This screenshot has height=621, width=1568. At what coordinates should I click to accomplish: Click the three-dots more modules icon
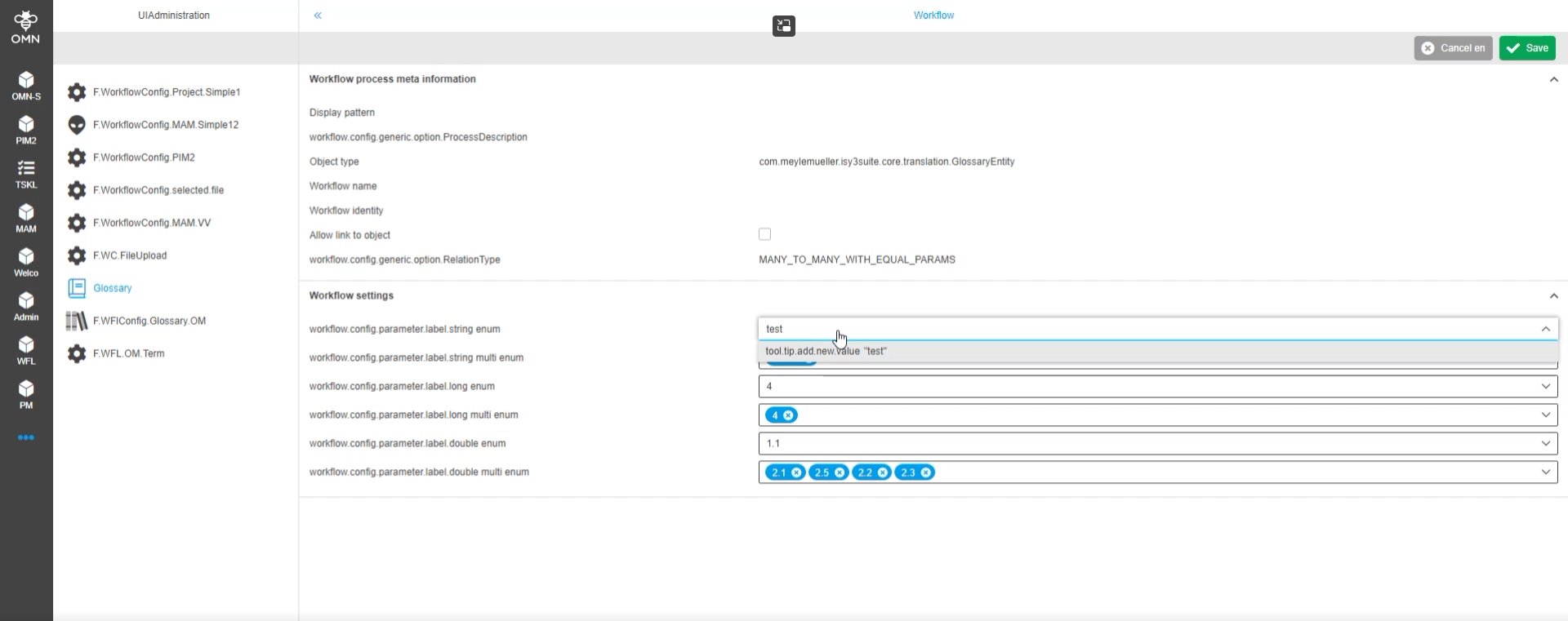tap(26, 437)
